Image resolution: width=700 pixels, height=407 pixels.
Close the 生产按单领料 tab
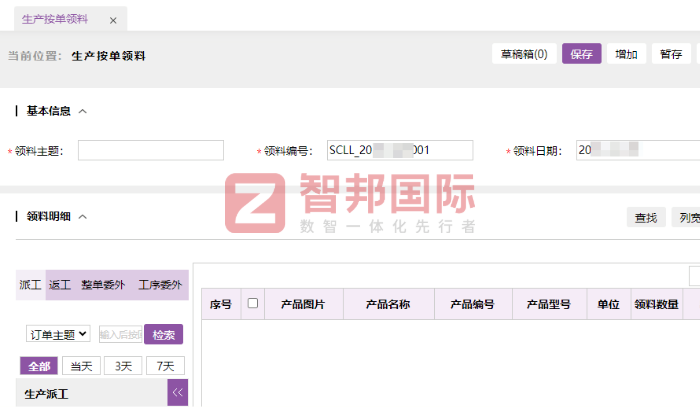(112, 20)
